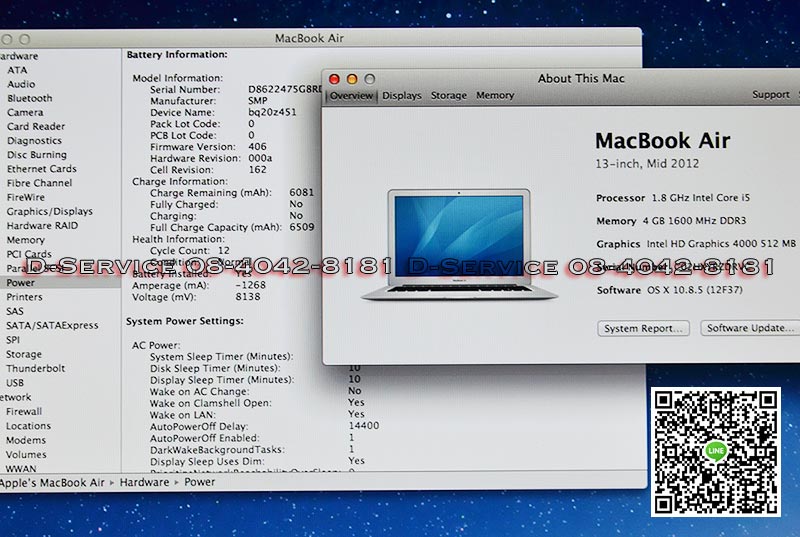The height and width of the screenshot is (537, 800).
Task: Zoom the About This Mac window
Action: [370, 79]
